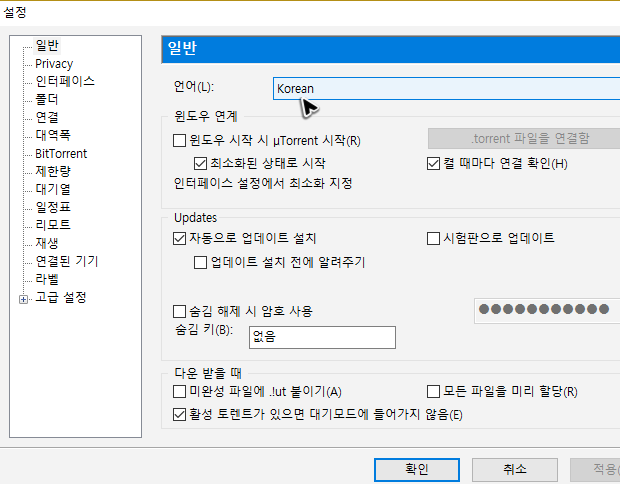620x484 pixels.
Task: Enable 윈도우 시작 시 µTorrent 시작
Action: 180,140
